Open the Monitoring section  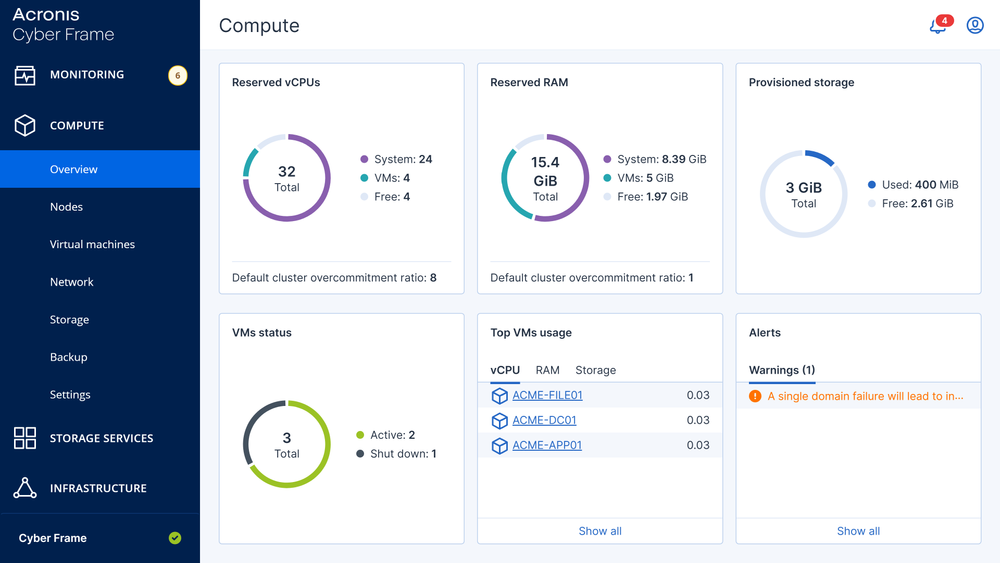87,75
